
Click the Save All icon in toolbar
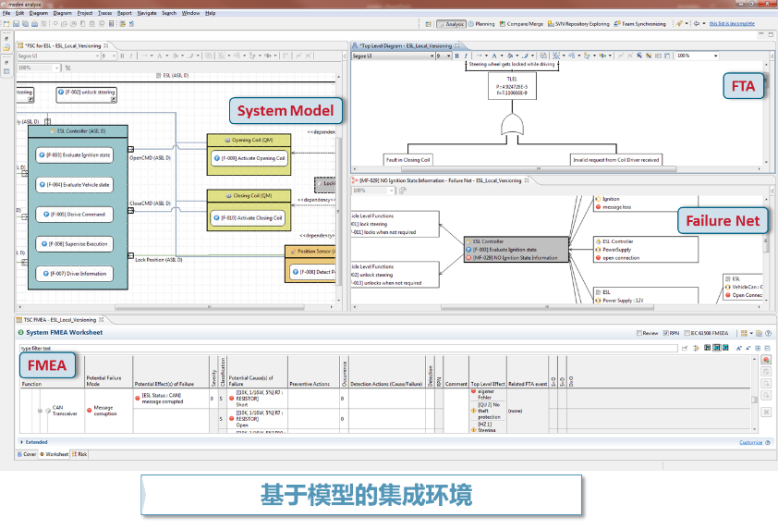pos(25,23)
